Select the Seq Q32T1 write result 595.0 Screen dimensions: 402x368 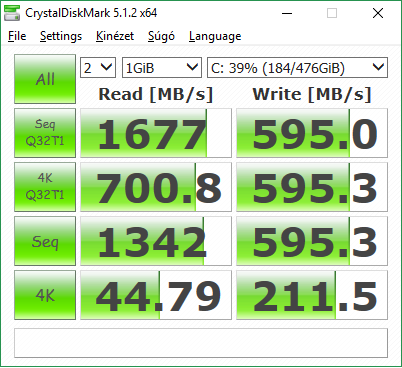point(312,133)
